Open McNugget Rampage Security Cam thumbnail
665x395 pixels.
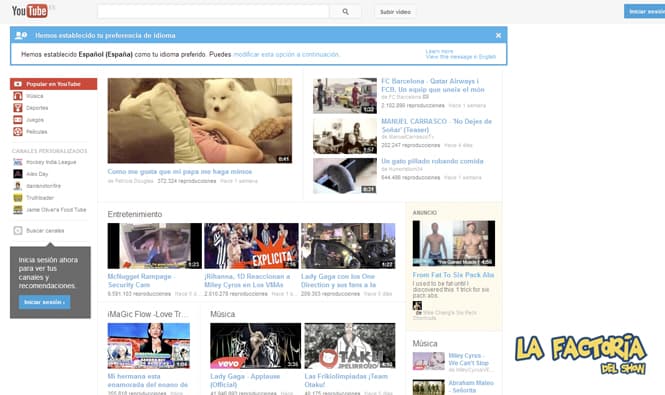[x=155, y=246]
